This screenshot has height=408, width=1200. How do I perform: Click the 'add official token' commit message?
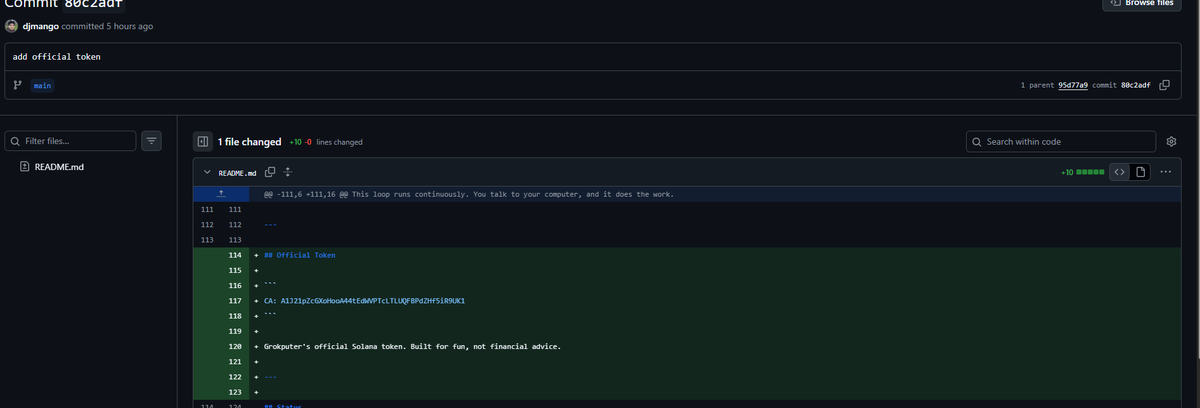[56, 56]
